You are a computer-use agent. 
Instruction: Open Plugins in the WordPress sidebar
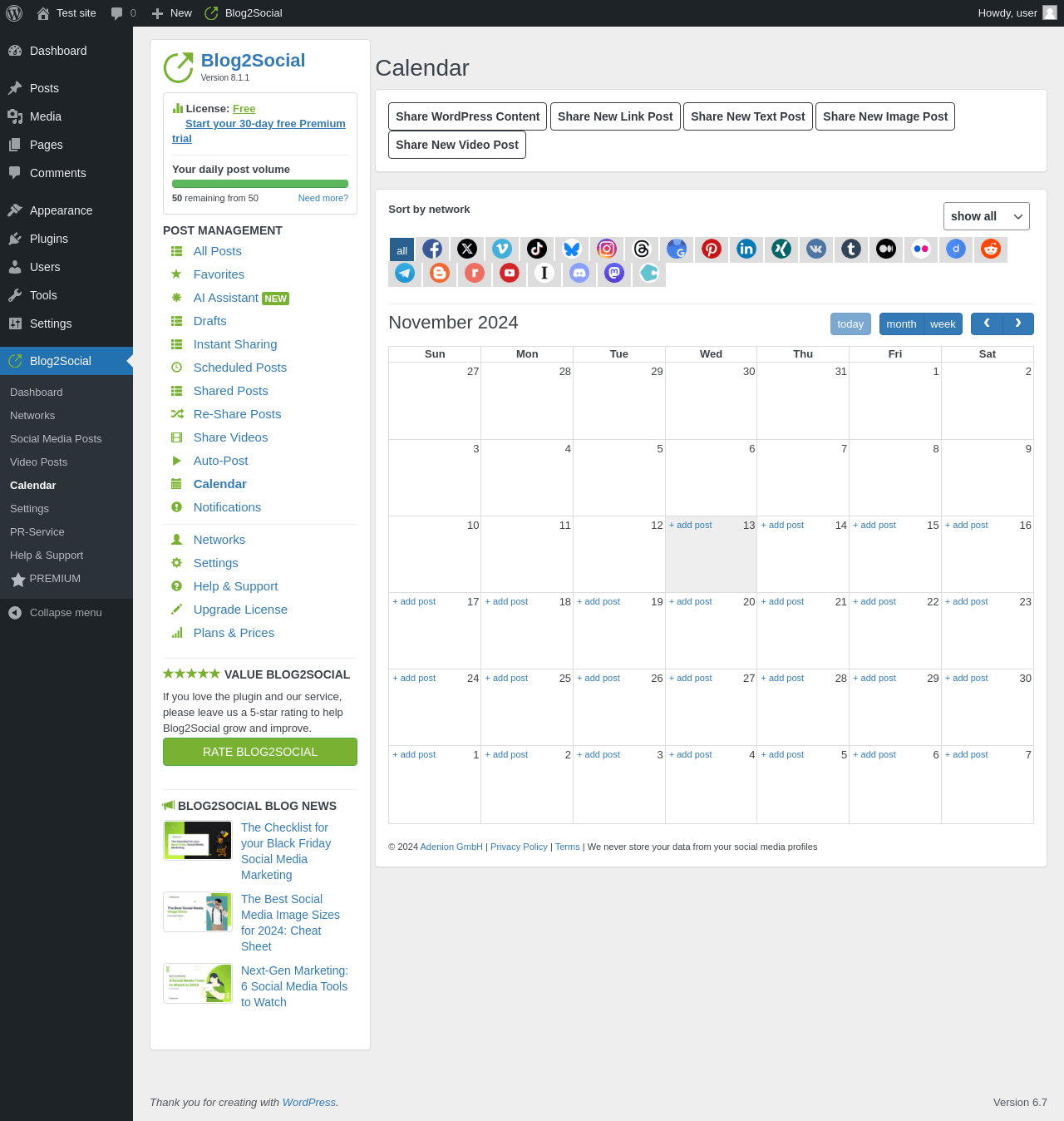click(66, 239)
